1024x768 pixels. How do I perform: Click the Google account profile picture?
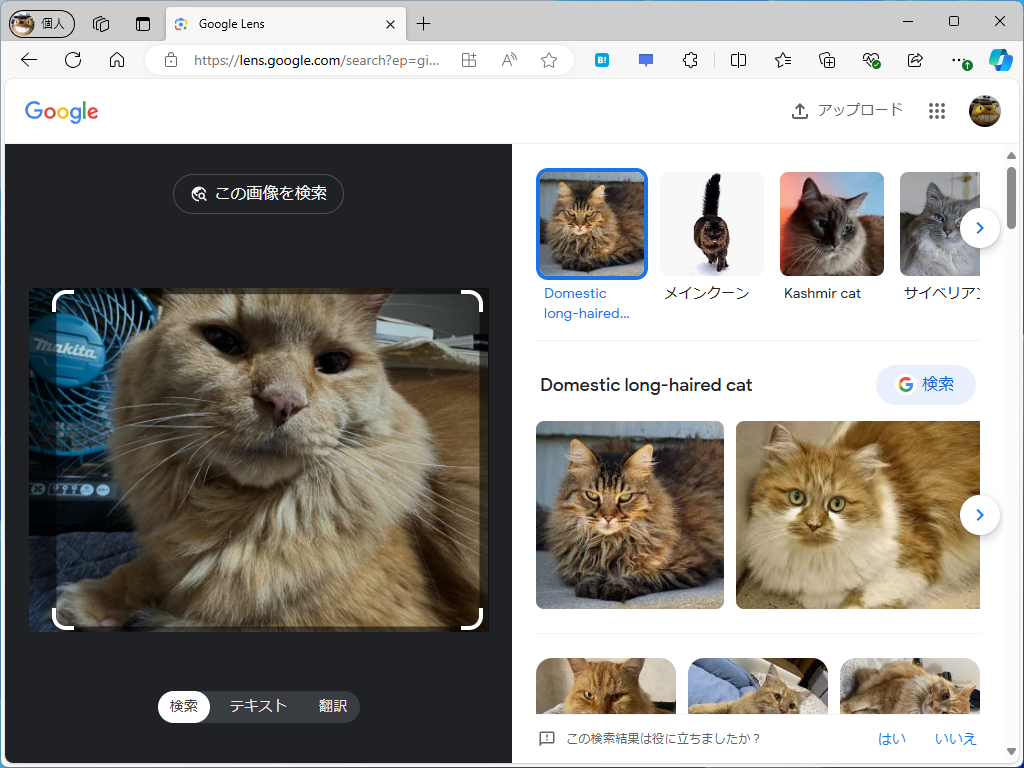pos(984,111)
